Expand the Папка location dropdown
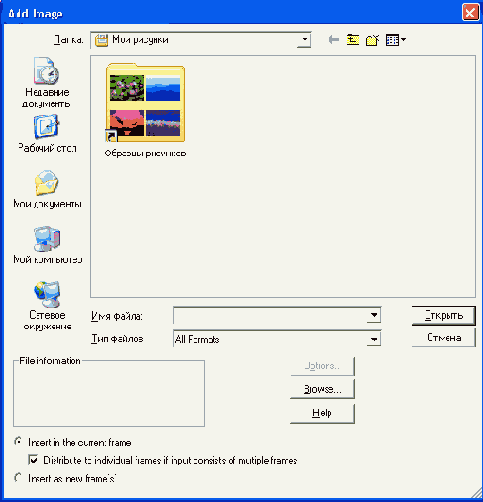 (x=304, y=40)
